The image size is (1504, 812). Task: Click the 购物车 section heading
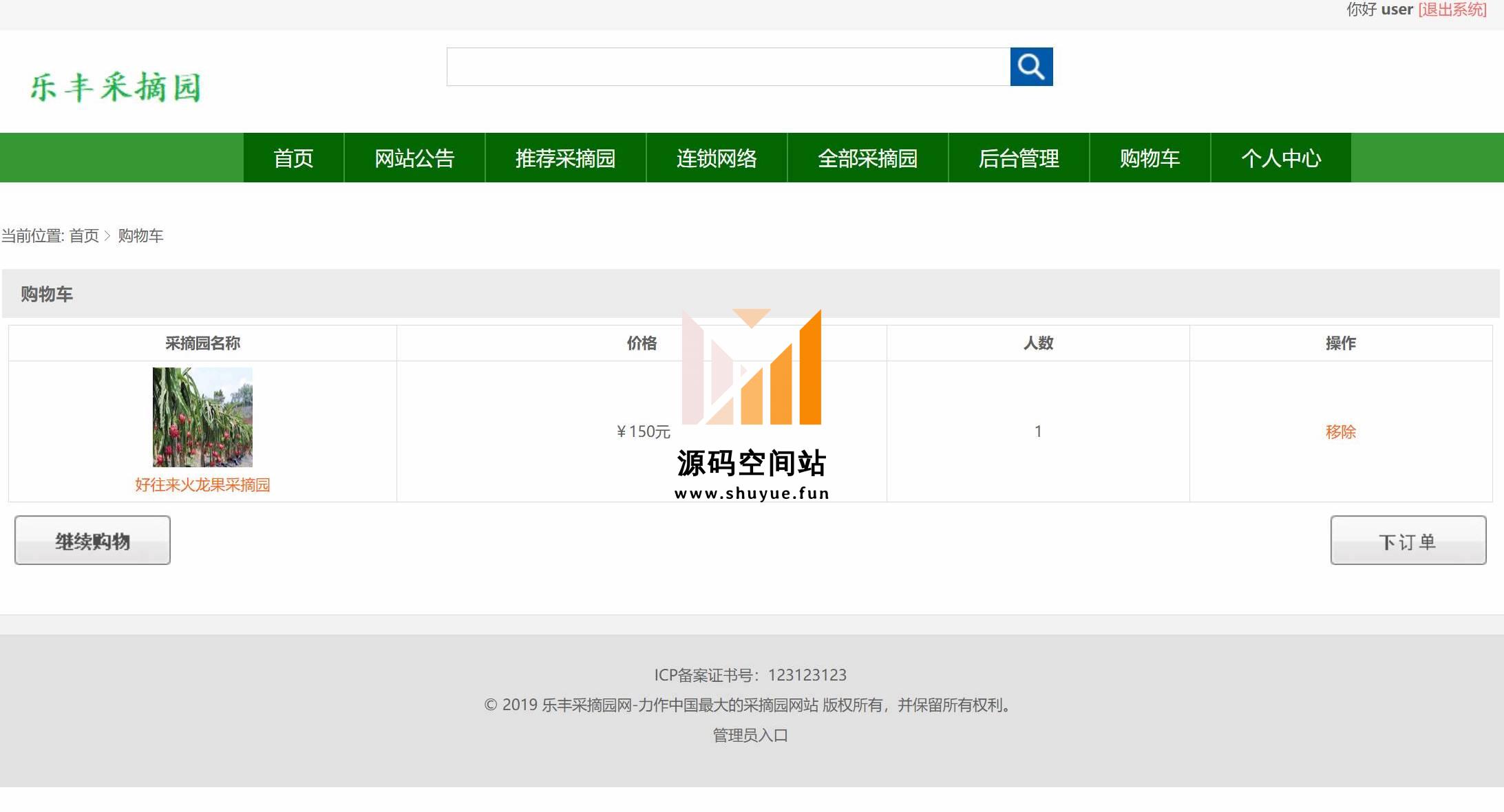pyautogui.click(x=47, y=295)
